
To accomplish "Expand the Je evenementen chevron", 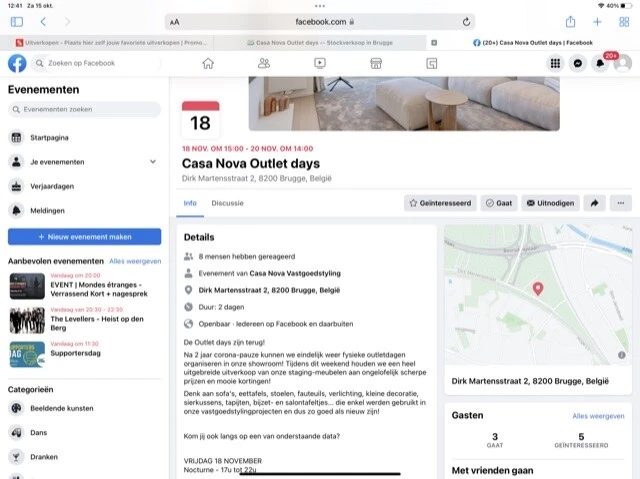I will tap(153, 162).
